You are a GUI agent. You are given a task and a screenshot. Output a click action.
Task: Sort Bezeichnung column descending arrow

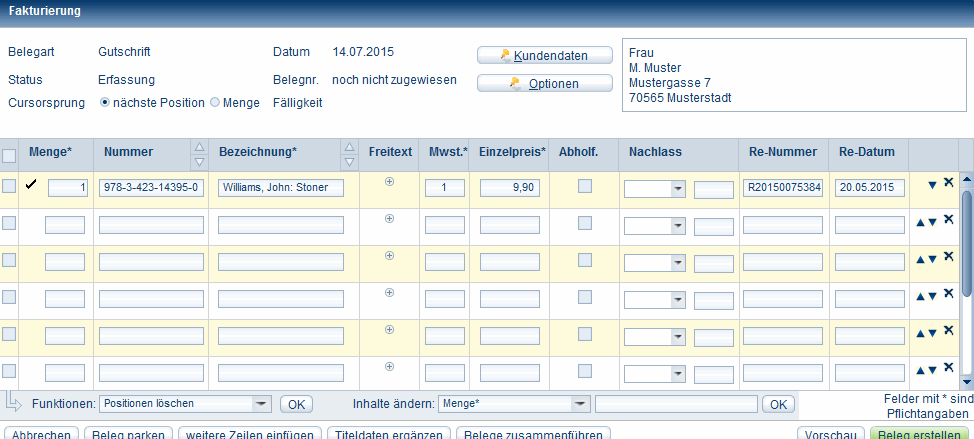tap(349, 161)
